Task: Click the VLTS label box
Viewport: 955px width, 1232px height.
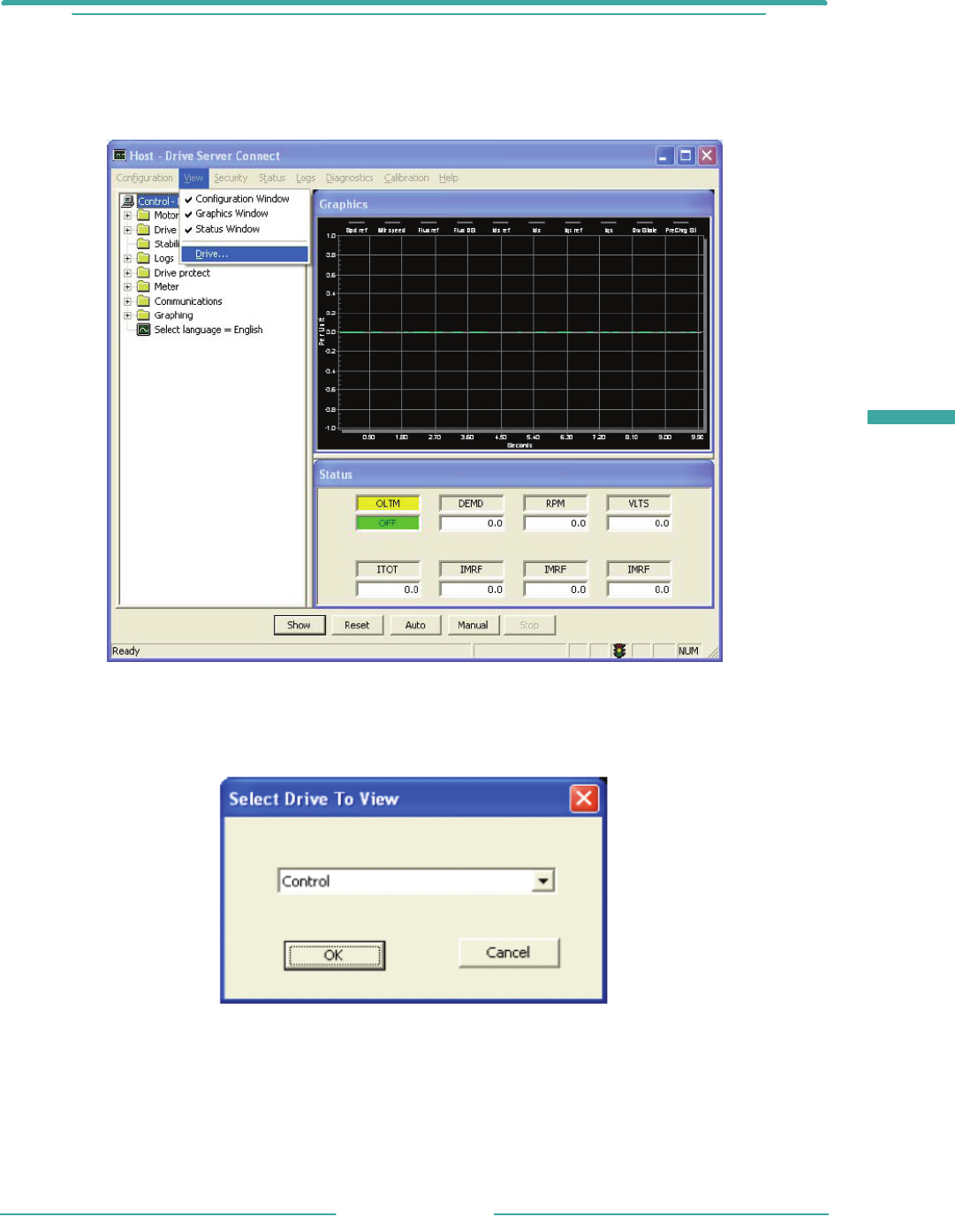Action: pyautogui.click(x=639, y=504)
